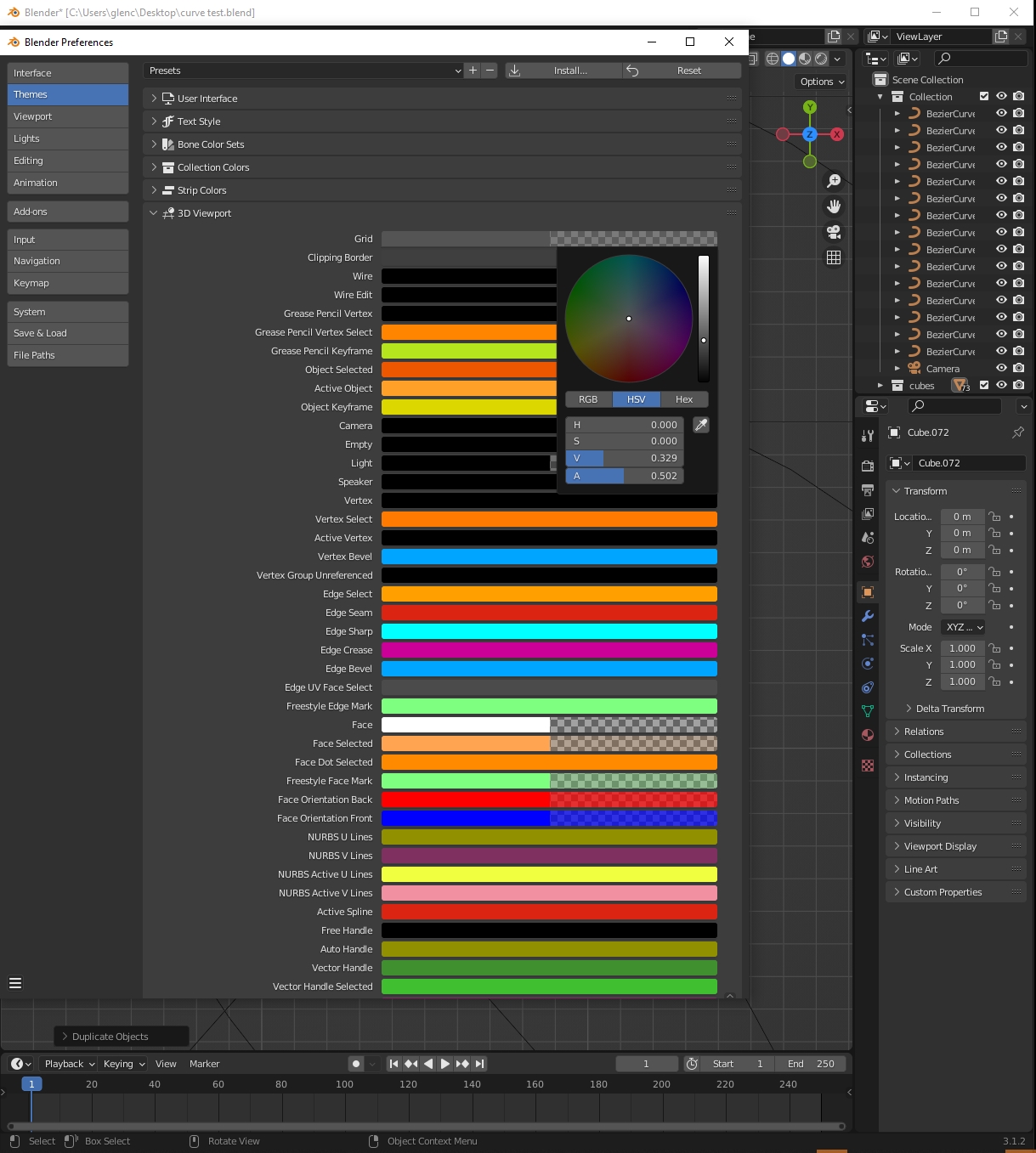Open the Tool properties tab
Image resolution: width=1036 pixels, height=1153 pixels.
868,436
